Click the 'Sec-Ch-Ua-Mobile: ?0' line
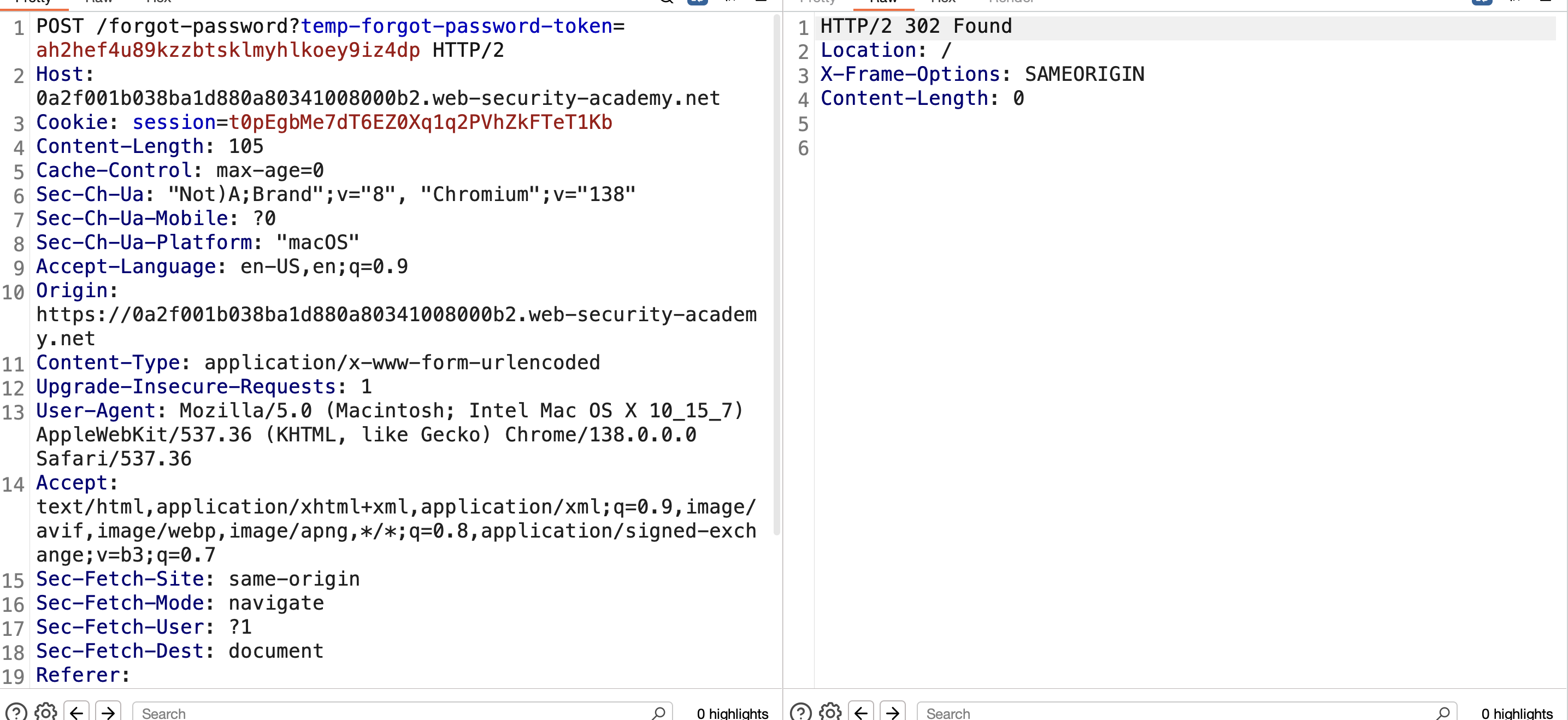1568x720 pixels. coord(156,219)
